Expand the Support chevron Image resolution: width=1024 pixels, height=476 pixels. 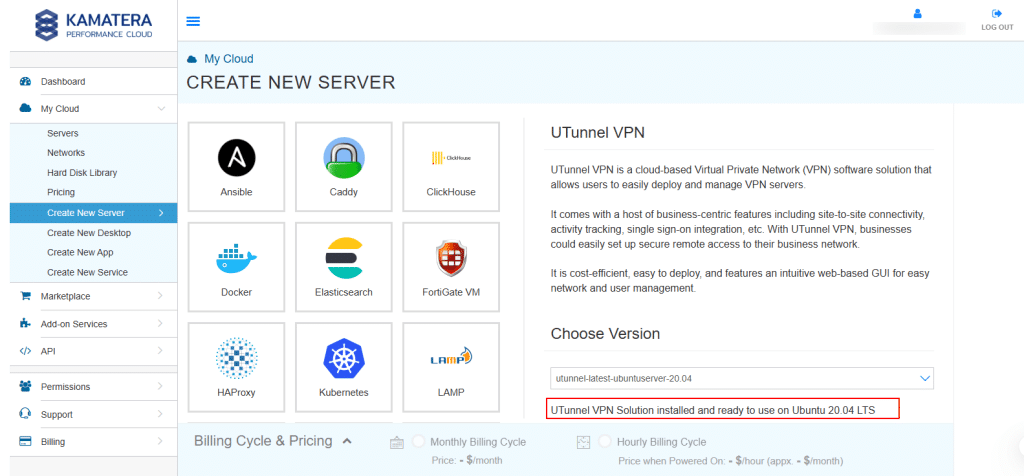(x=161, y=414)
